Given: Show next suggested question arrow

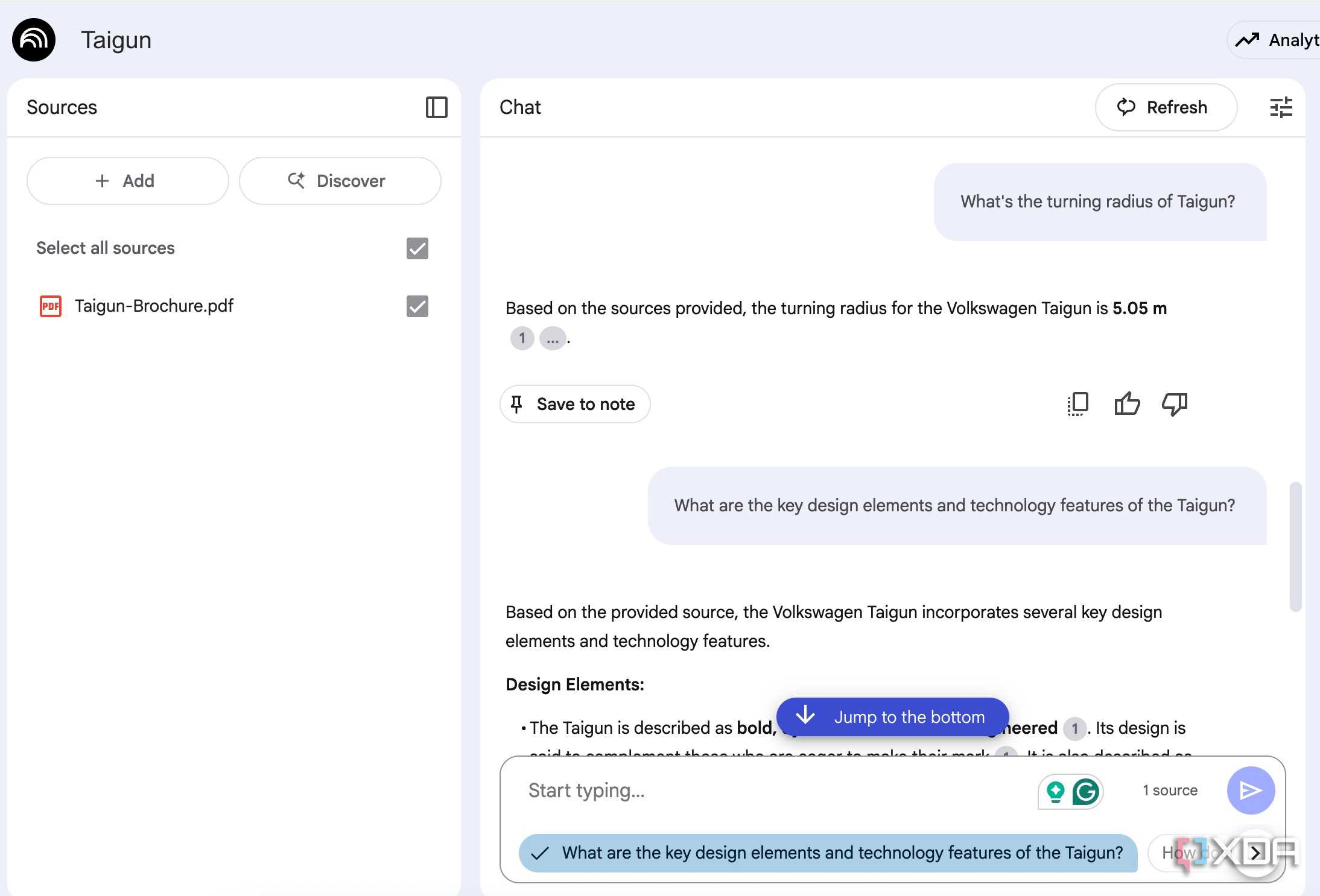Looking at the screenshot, I should (1256, 853).
